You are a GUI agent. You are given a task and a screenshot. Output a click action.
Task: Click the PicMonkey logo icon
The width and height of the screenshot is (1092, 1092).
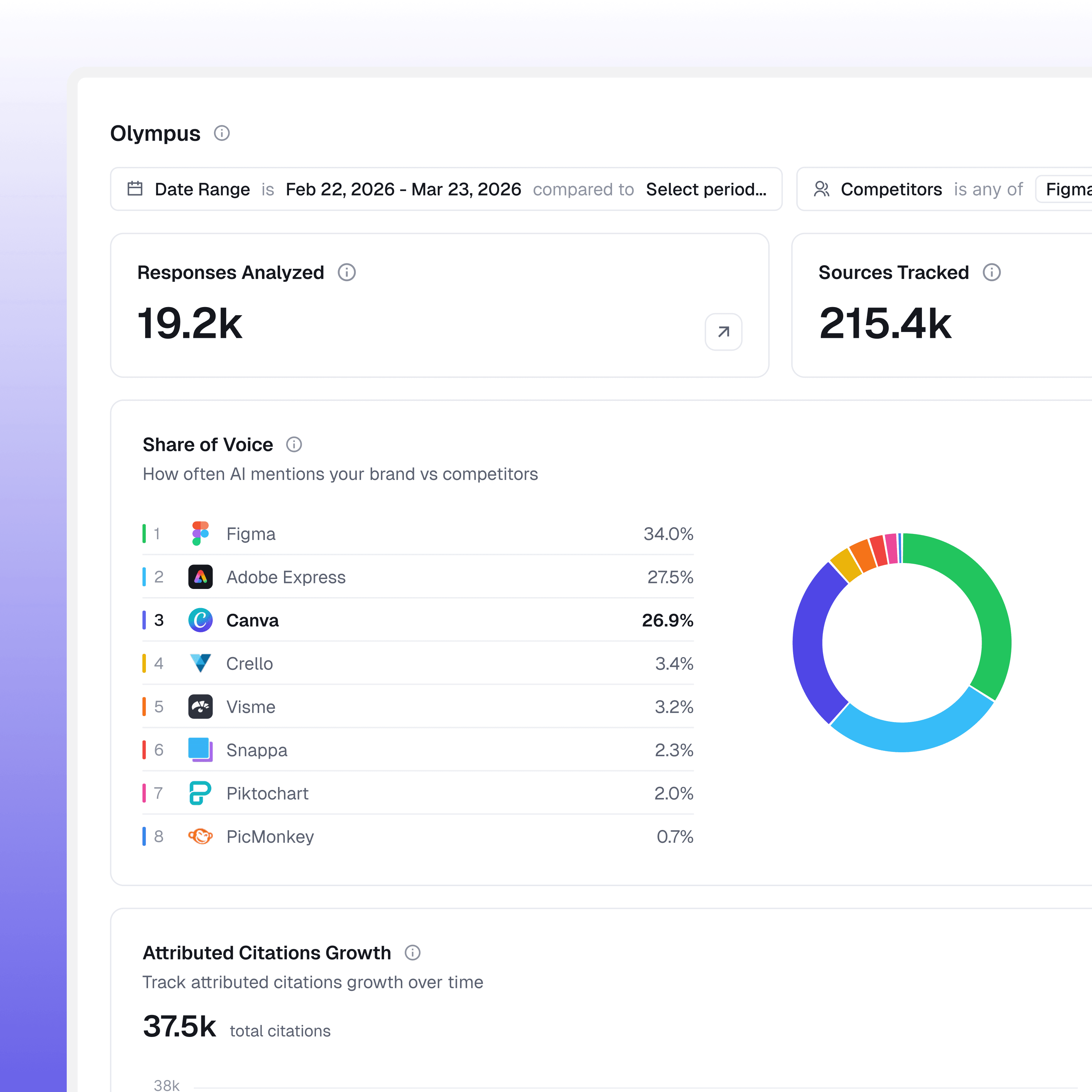[x=201, y=836]
